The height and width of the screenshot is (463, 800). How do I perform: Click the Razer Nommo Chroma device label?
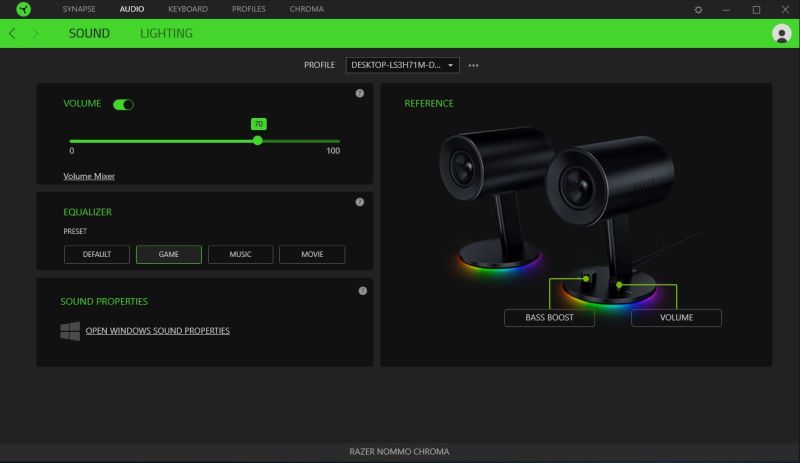pyautogui.click(x=399, y=452)
